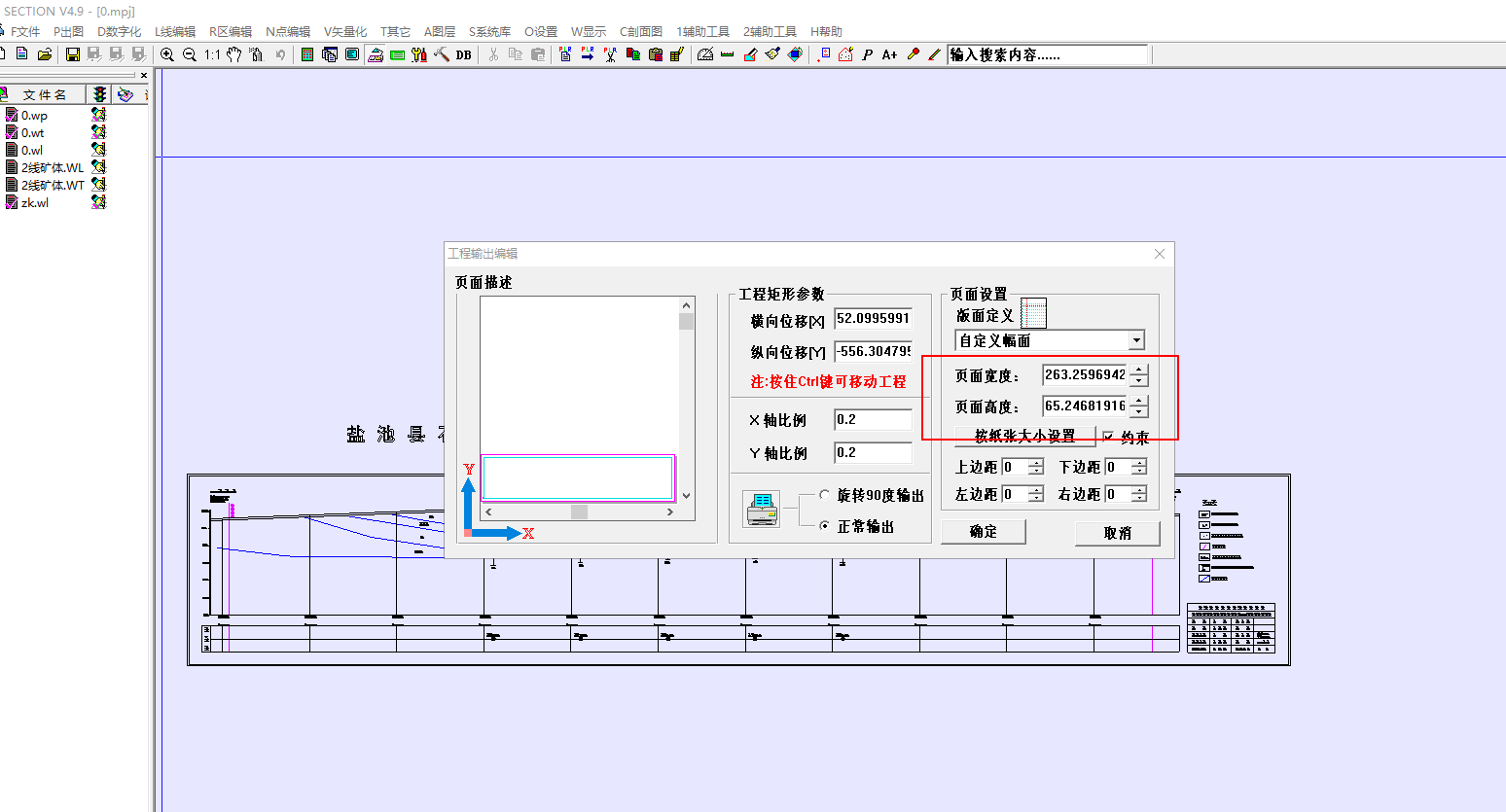
Task: Select the rotate 90 degrees output radio
Action: click(824, 495)
